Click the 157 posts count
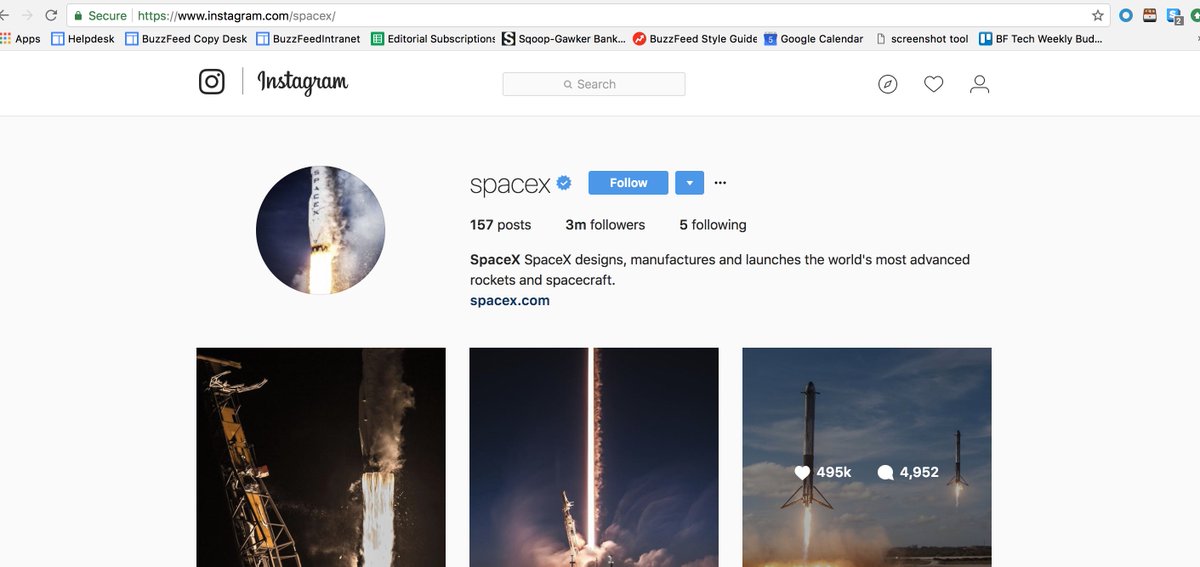 pos(500,225)
